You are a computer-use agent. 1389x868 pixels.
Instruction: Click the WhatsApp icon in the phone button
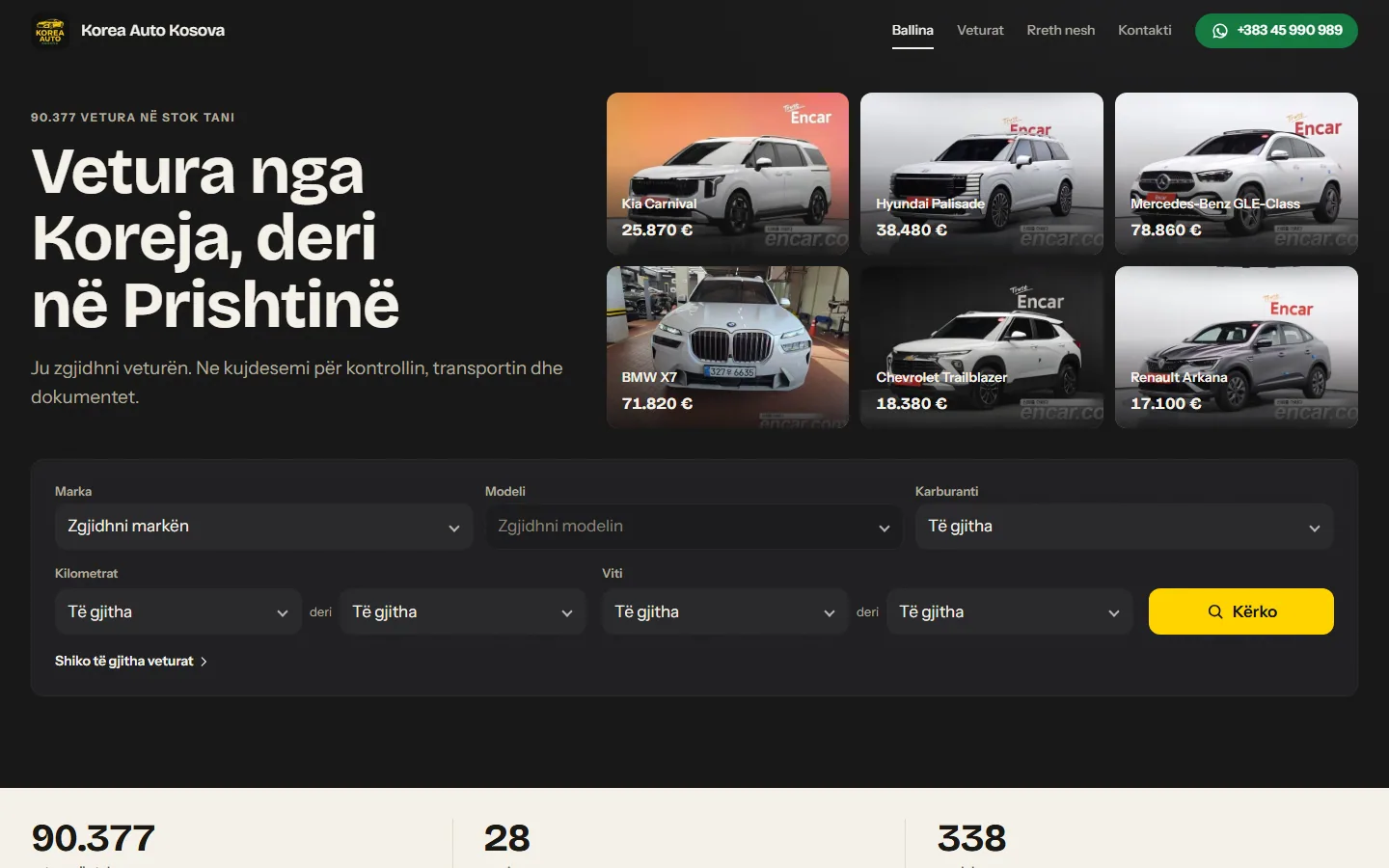(1220, 31)
